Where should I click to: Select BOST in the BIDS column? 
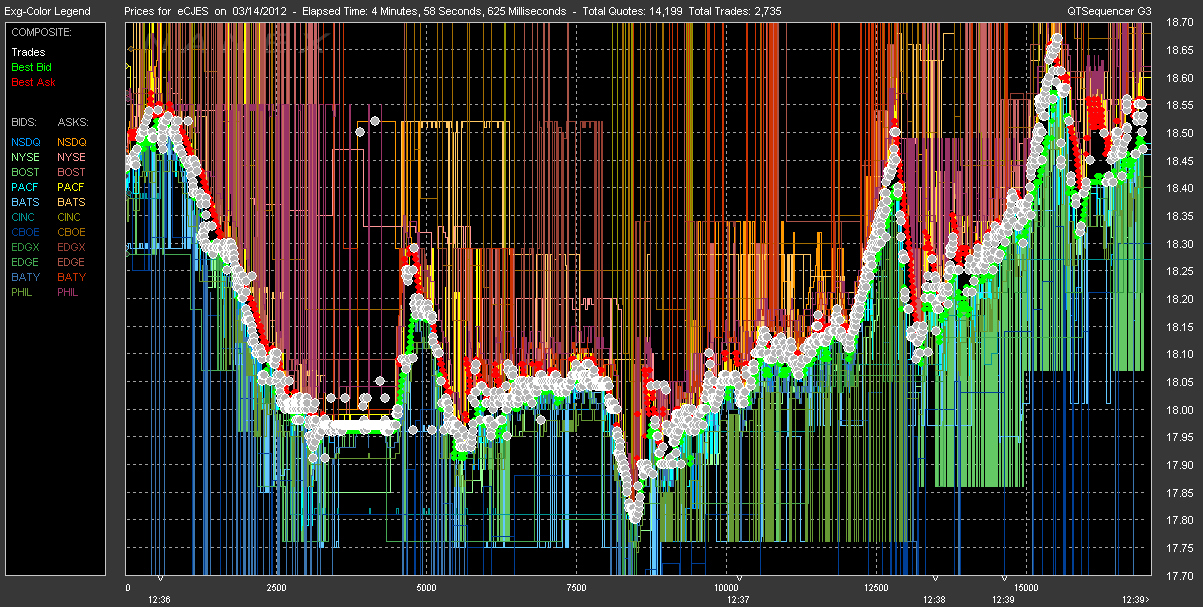pyautogui.click(x=26, y=172)
